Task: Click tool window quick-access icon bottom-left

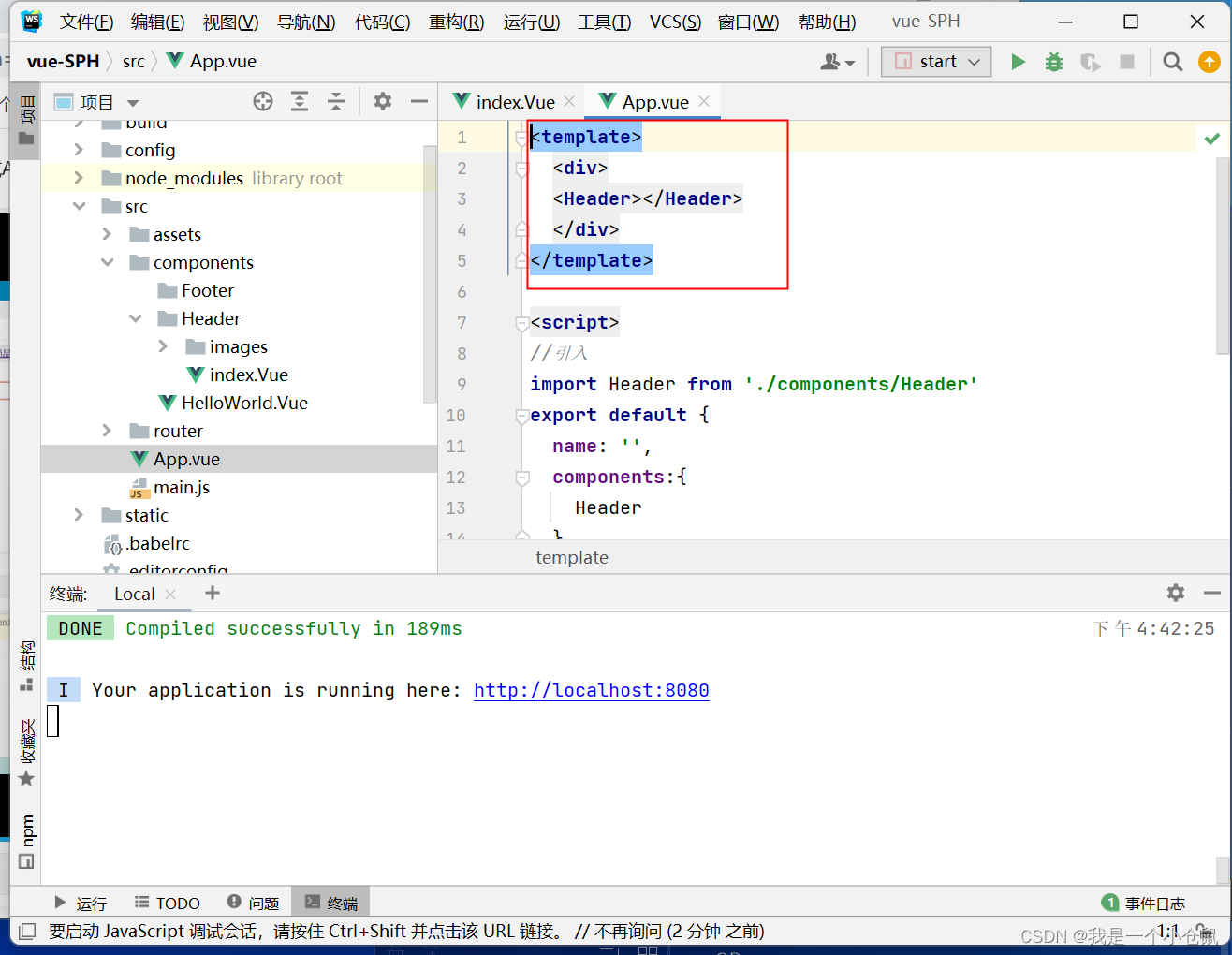Action: [27, 932]
